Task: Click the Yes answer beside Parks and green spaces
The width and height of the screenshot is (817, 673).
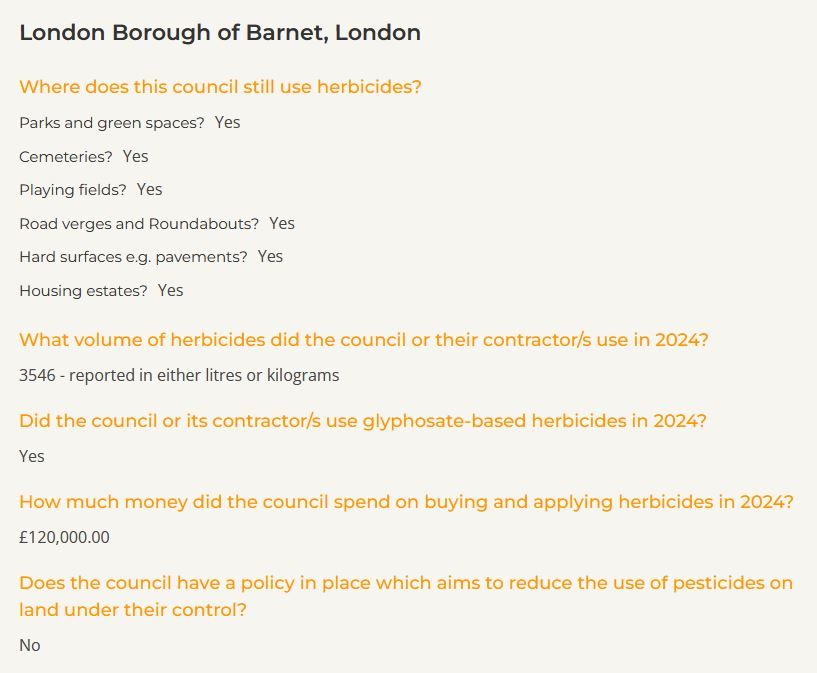Action: [227, 123]
